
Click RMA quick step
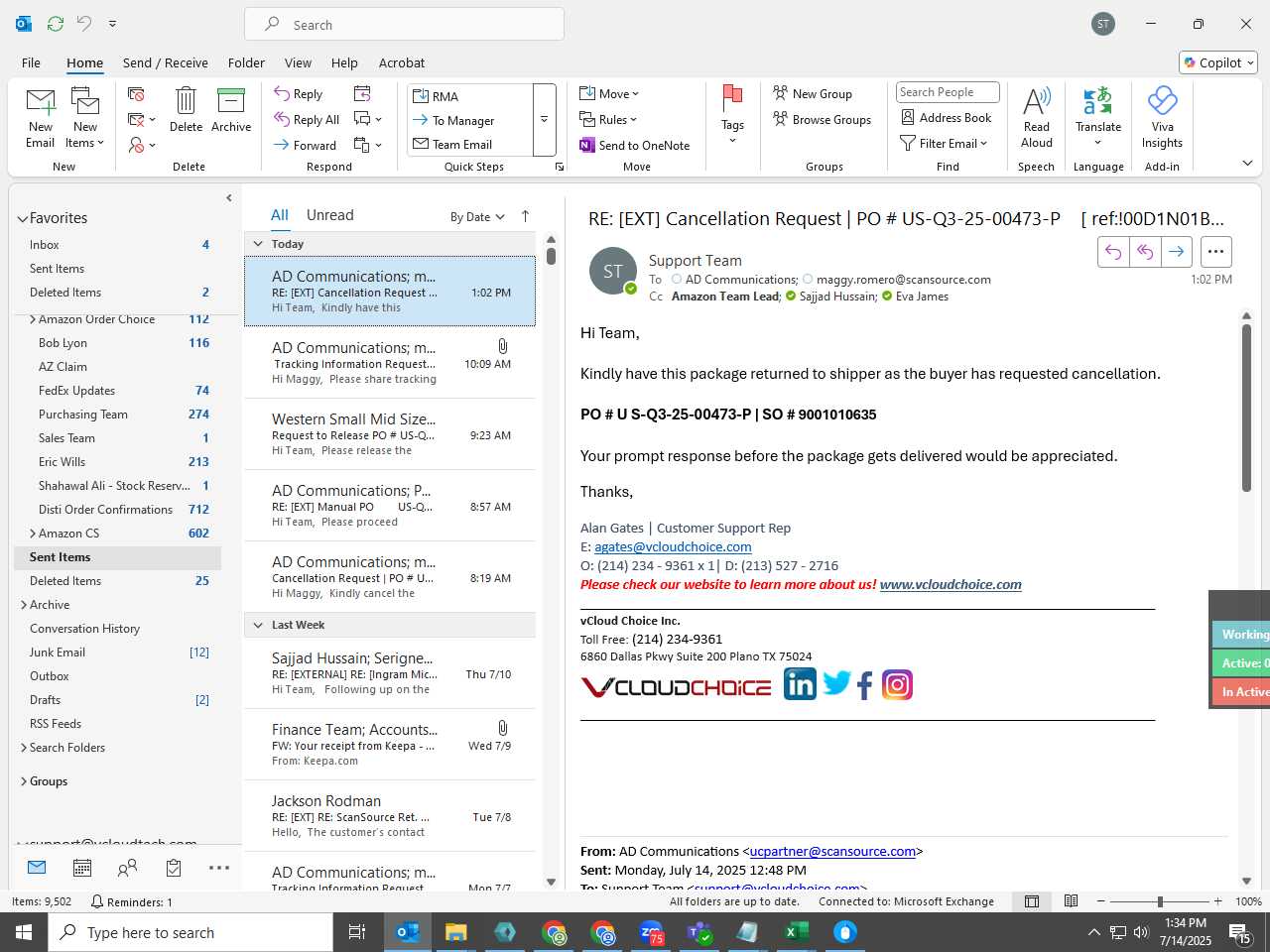[x=469, y=96]
